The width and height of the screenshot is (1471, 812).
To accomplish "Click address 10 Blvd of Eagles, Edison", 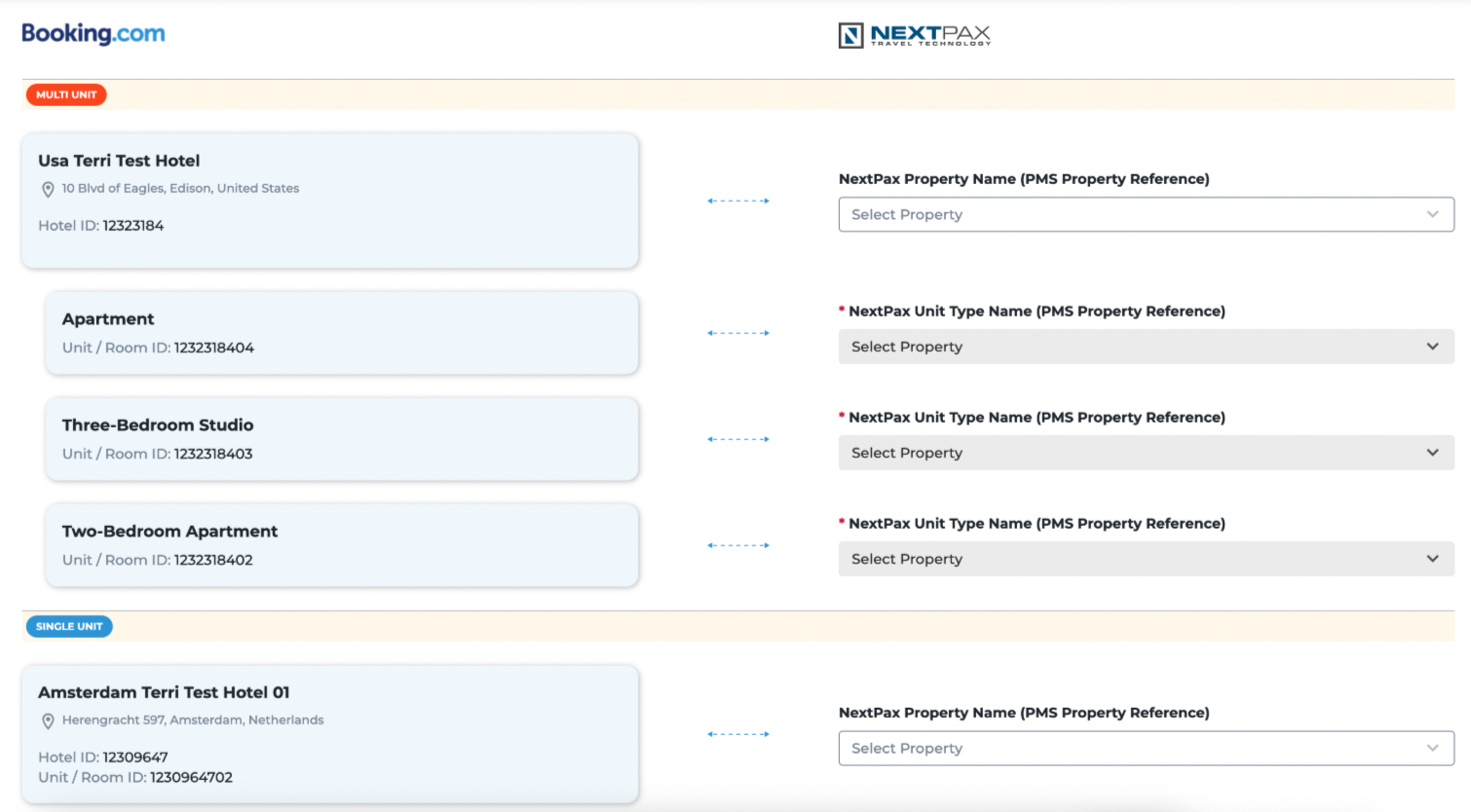I will pos(180,189).
